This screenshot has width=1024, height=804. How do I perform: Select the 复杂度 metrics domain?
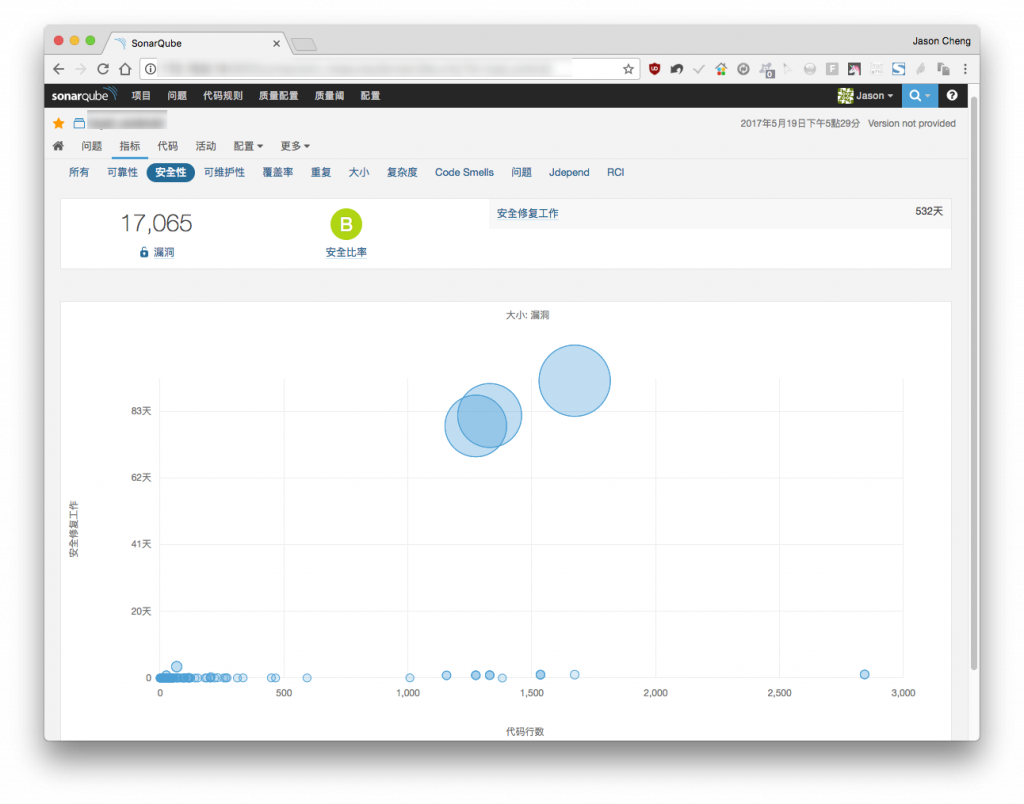tap(402, 172)
